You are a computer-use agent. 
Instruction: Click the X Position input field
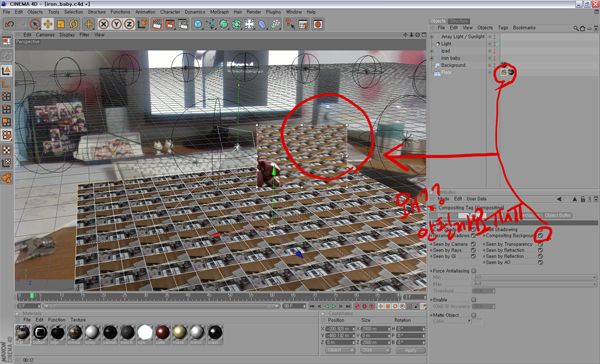pos(341,329)
